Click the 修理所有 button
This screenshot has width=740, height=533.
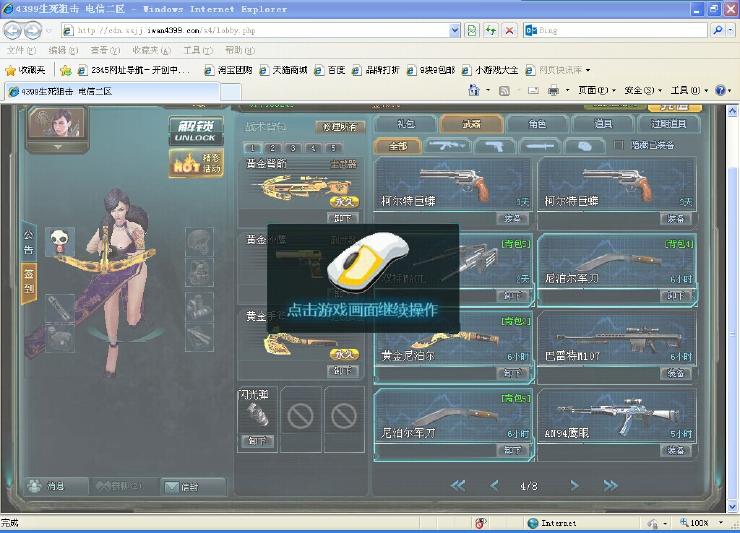(340, 127)
